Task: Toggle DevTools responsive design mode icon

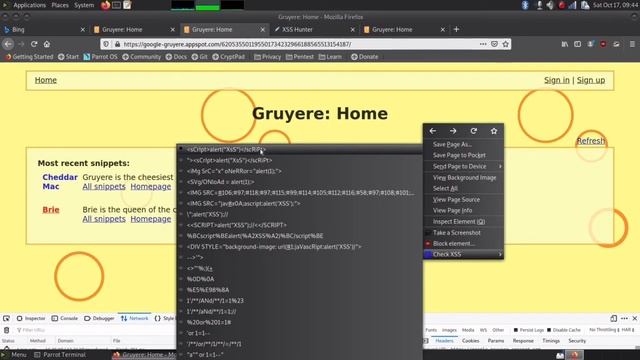Action: click(x=613, y=318)
